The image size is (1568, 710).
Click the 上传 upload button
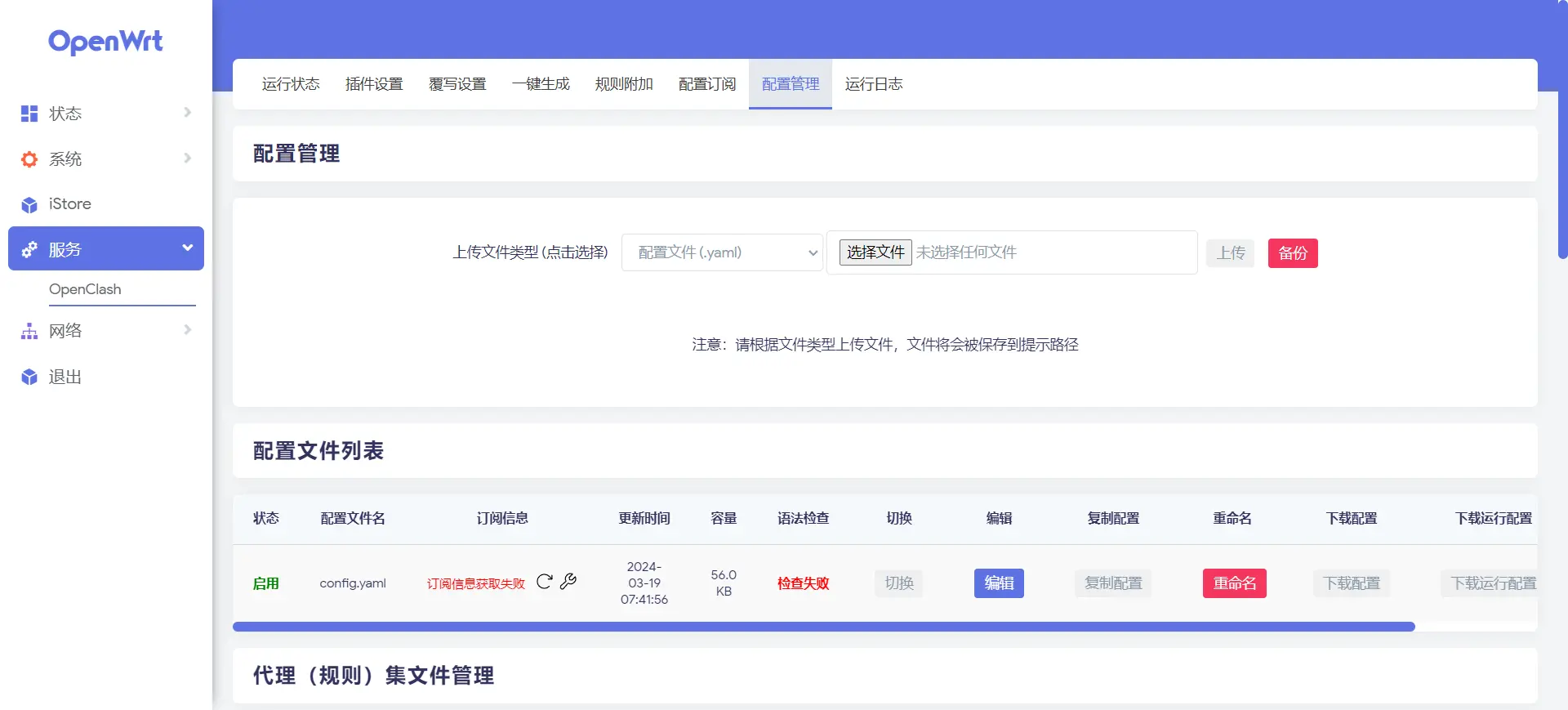click(1231, 253)
